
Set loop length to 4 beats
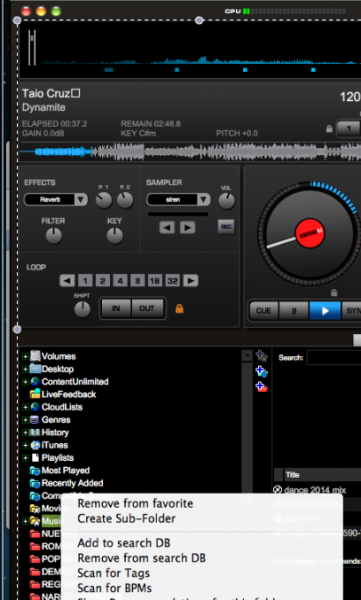point(120,281)
